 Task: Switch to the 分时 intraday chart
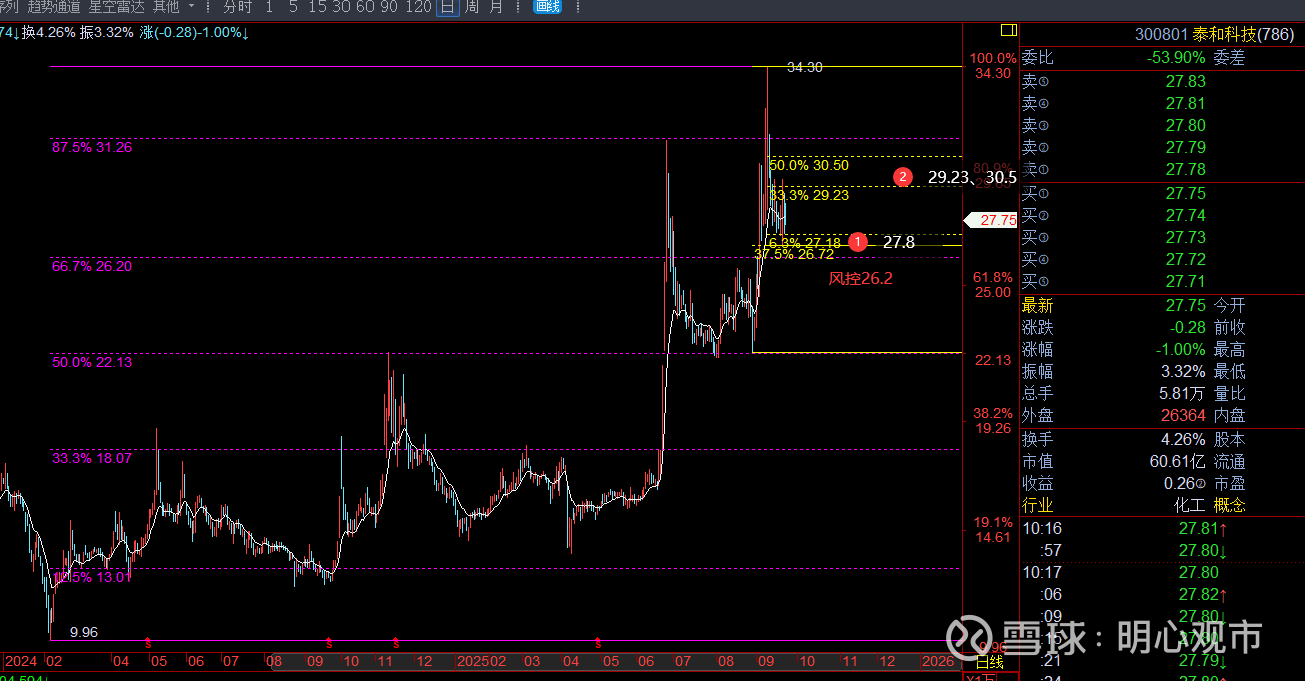237,7
